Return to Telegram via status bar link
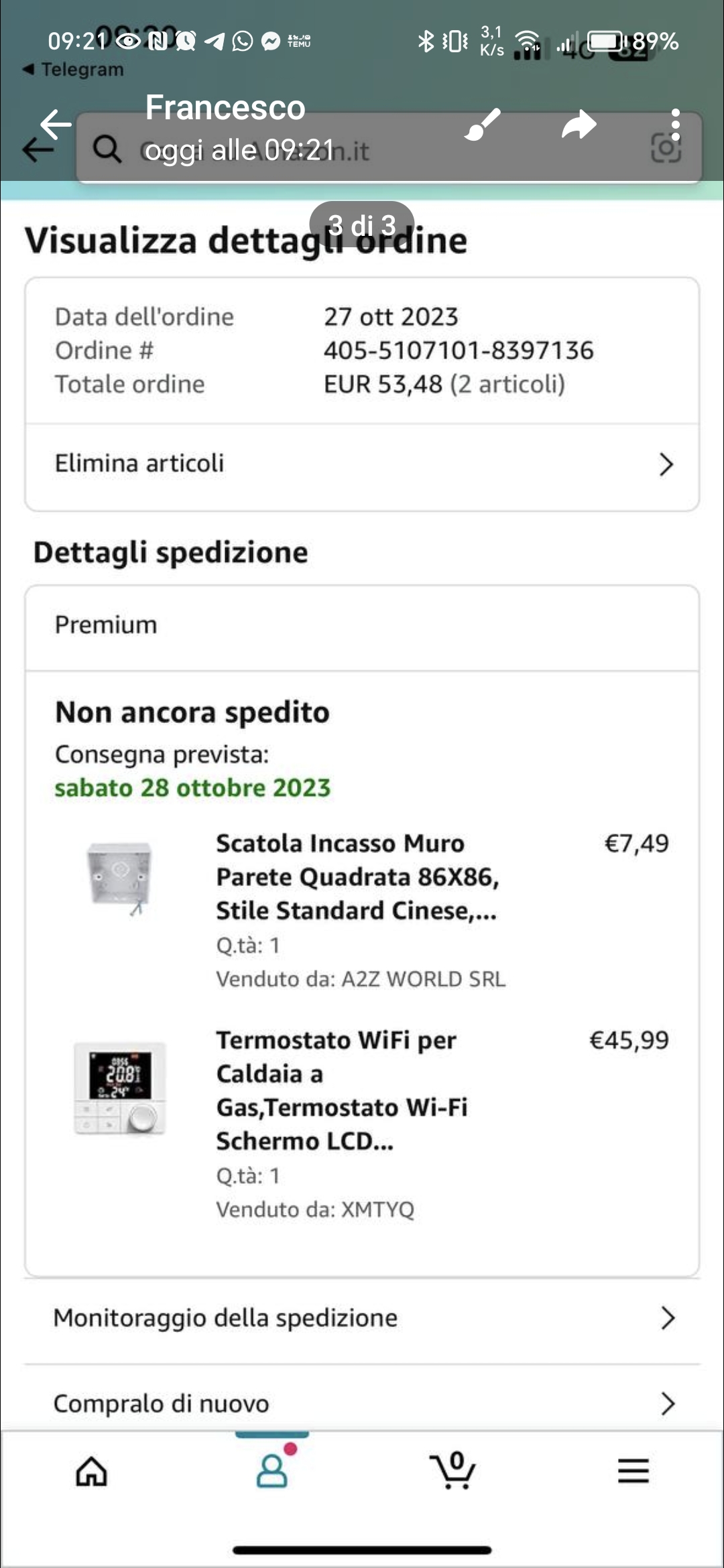Viewport: 724px width, 1568px height. pos(74,69)
